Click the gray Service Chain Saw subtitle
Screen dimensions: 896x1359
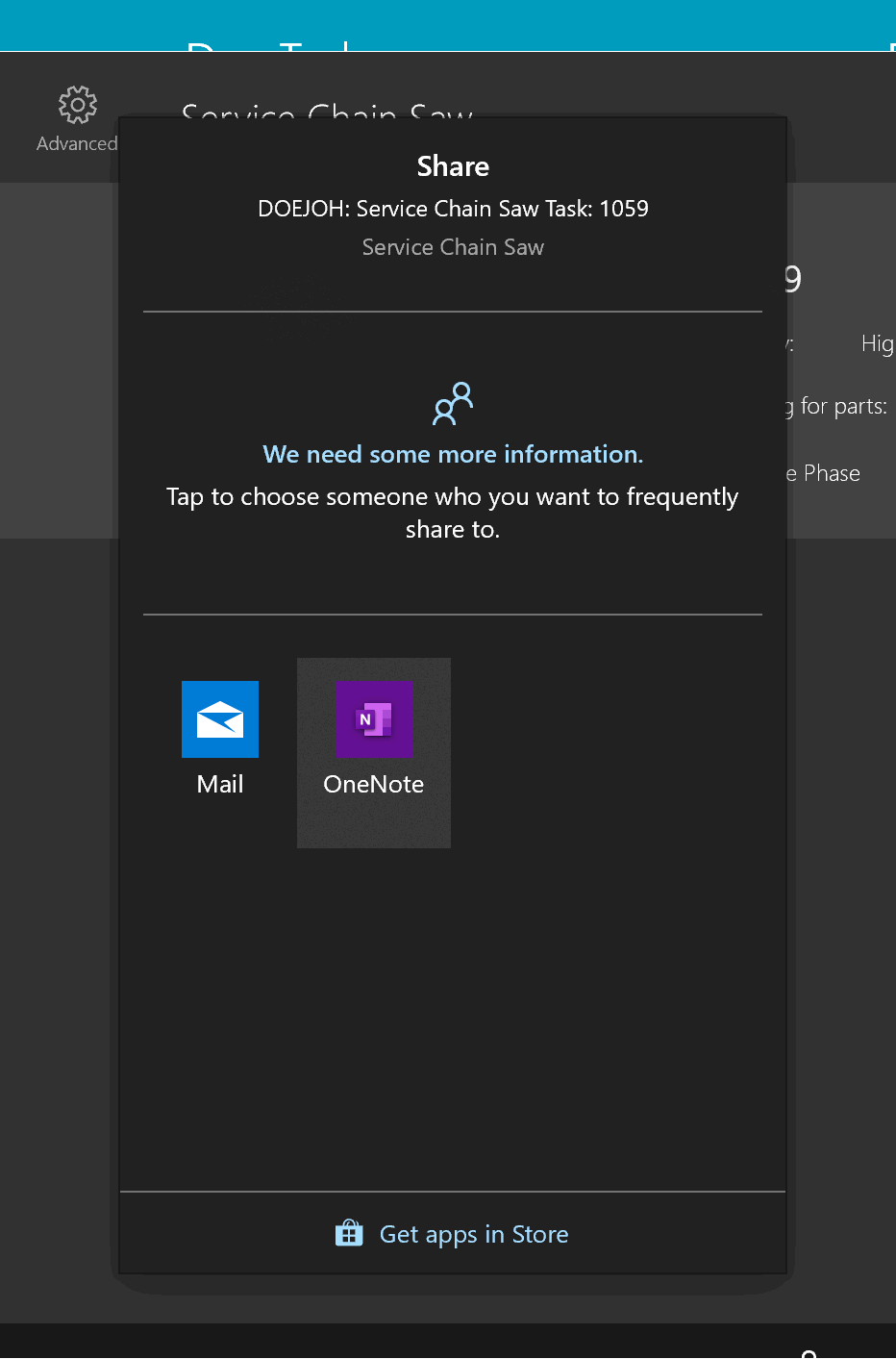click(x=453, y=247)
